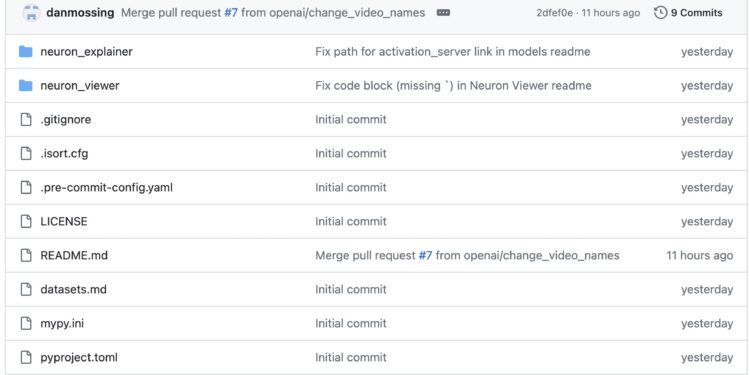Open the .isort.cfg file

[64, 154]
